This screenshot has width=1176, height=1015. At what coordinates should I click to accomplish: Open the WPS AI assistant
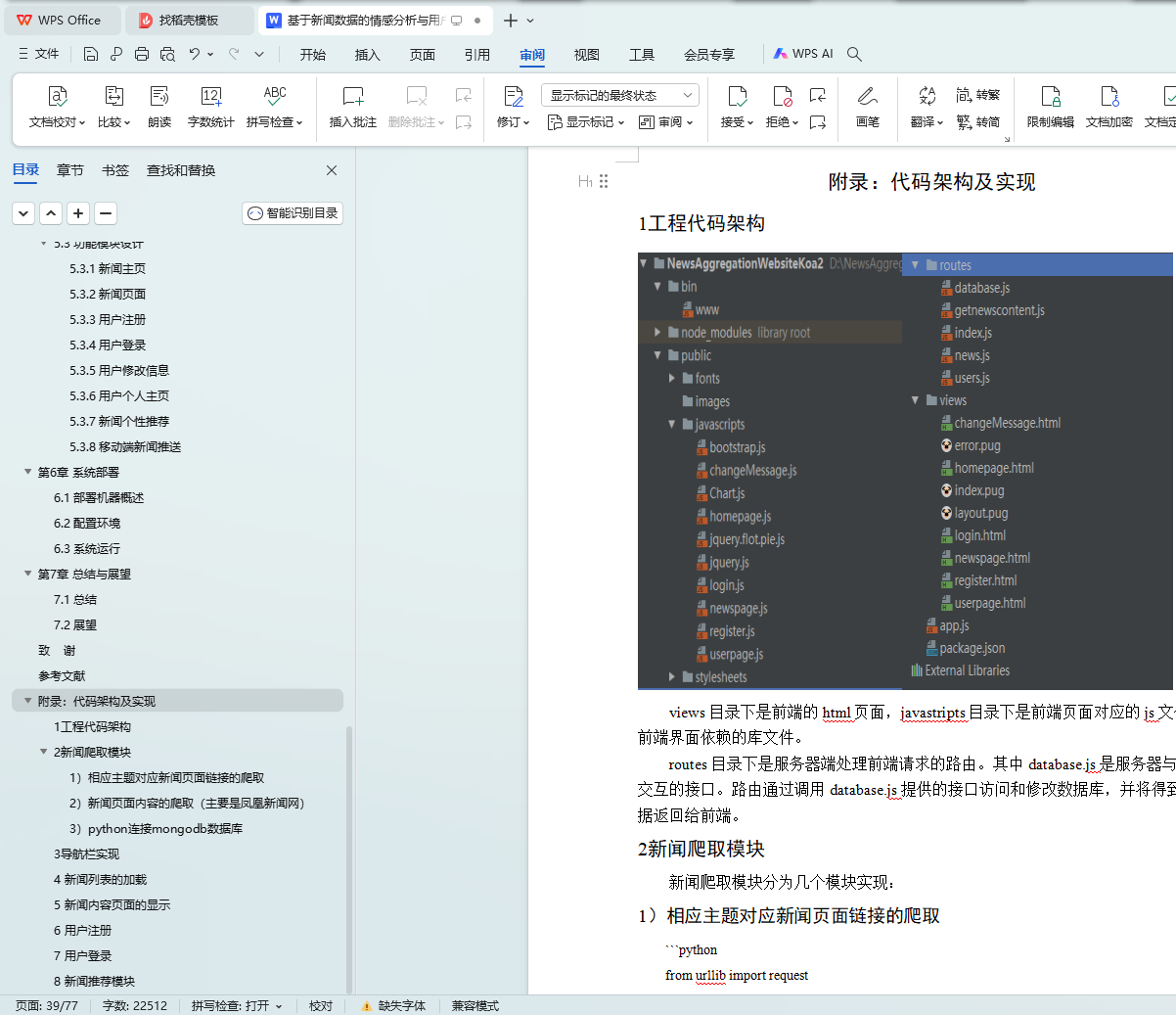803,54
